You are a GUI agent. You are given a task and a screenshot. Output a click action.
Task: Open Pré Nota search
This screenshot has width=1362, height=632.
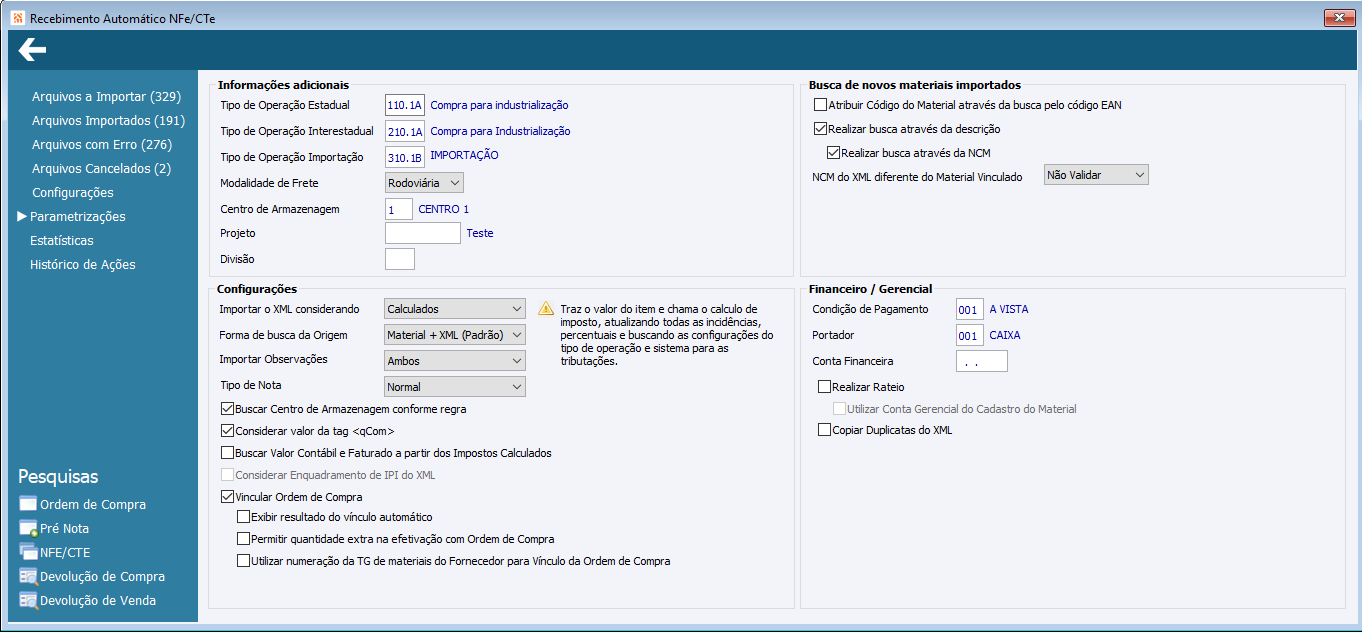pyautogui.click(x=65, y=529)
